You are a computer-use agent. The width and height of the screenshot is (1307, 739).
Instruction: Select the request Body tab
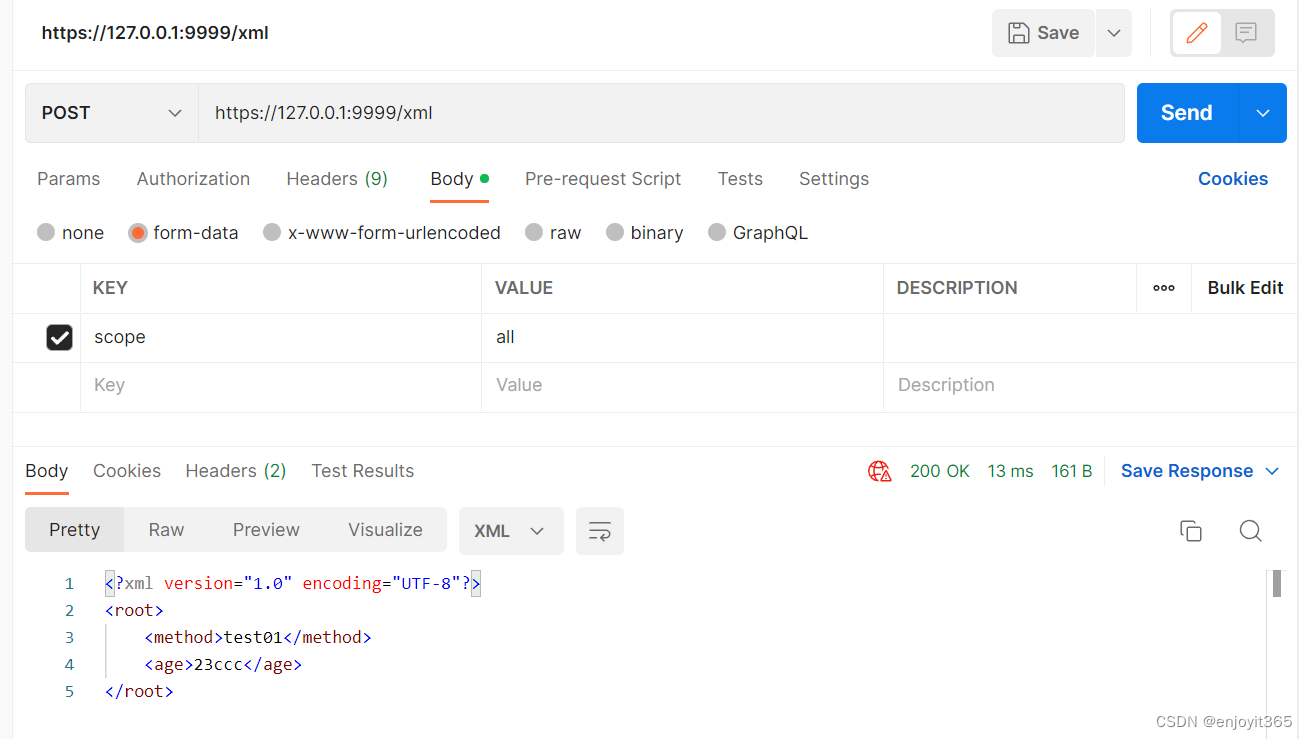459,179
